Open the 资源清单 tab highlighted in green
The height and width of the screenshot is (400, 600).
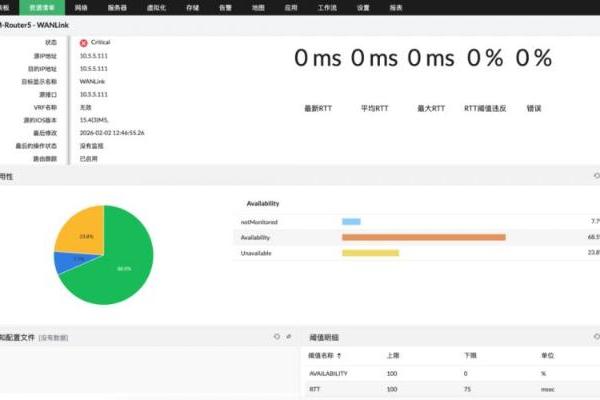click(x=42, y=8)
